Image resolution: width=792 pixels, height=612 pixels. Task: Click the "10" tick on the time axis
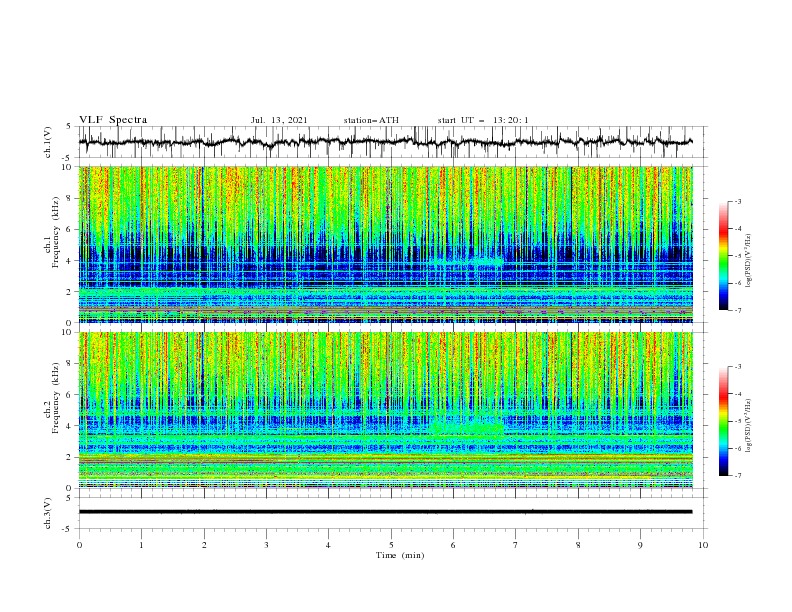click(x=703, y=545)
